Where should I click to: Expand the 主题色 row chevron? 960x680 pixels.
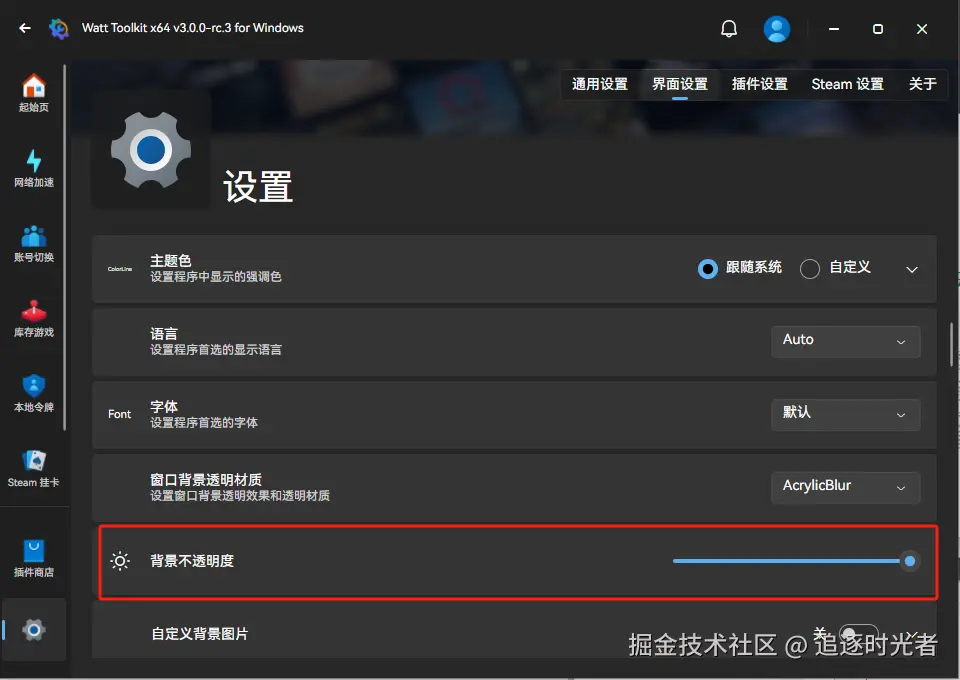[912, 270]
